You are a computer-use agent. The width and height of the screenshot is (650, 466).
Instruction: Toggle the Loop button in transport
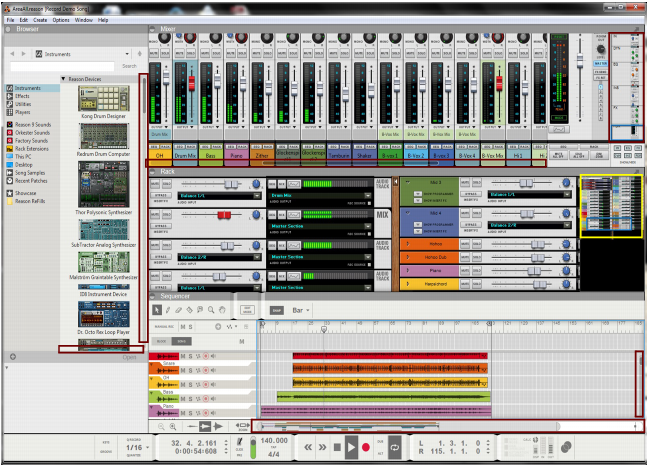[394, 447]
